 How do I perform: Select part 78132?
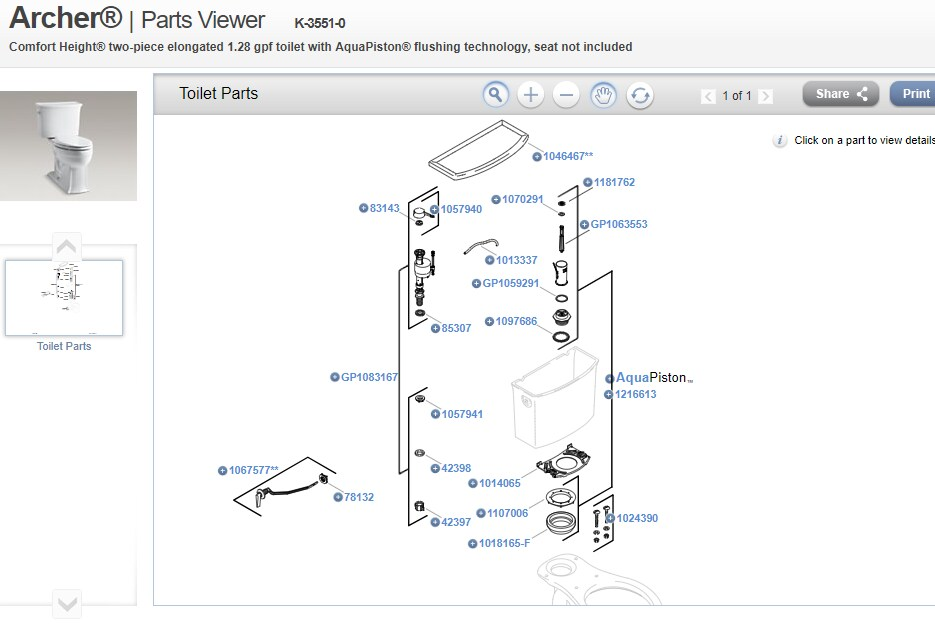click(359, 497)
